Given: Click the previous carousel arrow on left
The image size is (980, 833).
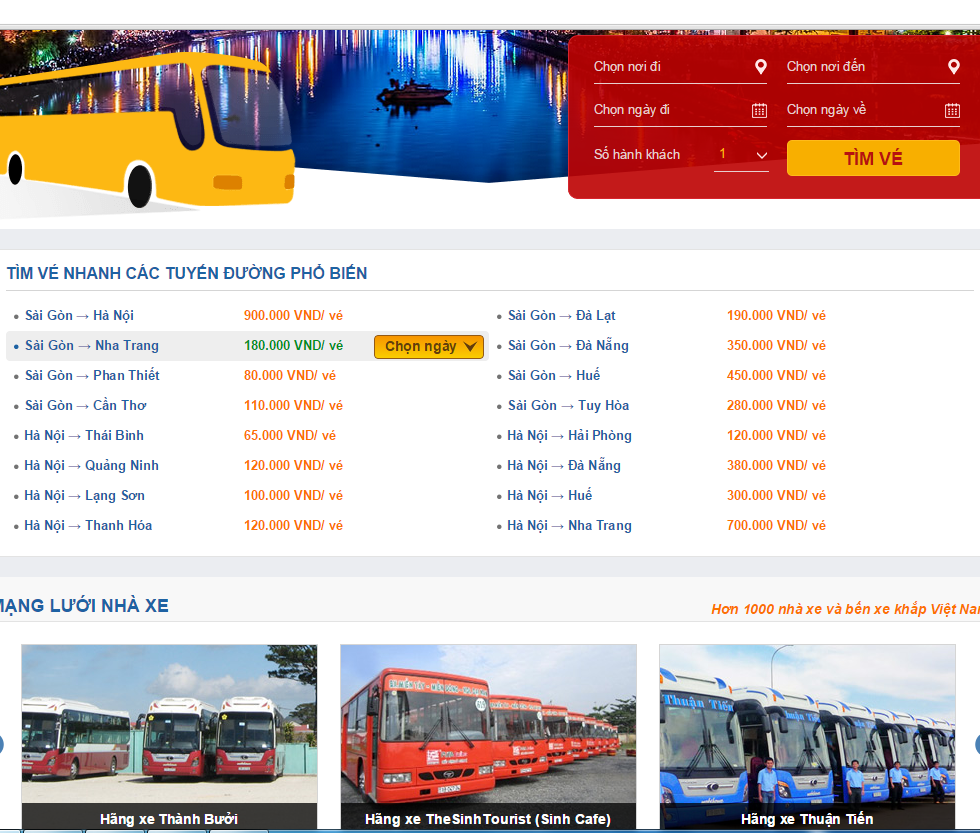Looking at the screenshot, I should (x=2, y=745).
